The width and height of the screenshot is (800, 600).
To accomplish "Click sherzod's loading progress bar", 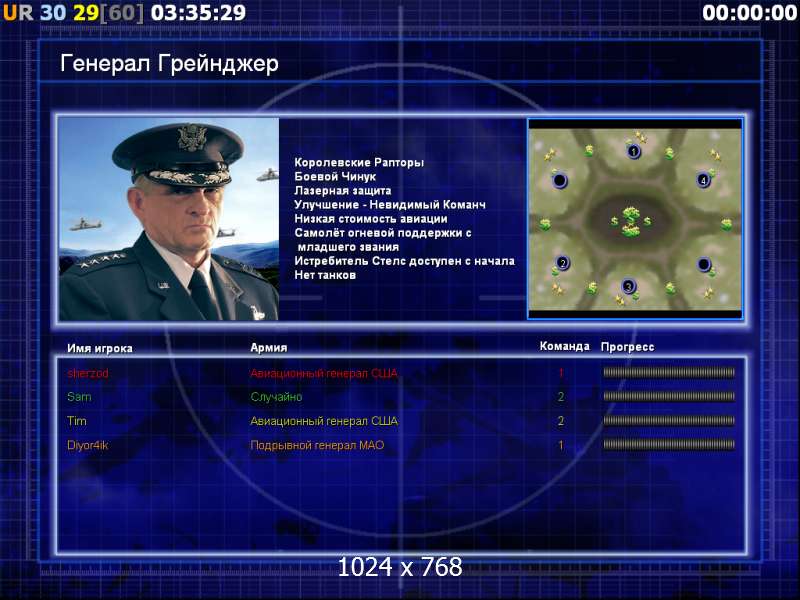I will (x=669, y=372).
